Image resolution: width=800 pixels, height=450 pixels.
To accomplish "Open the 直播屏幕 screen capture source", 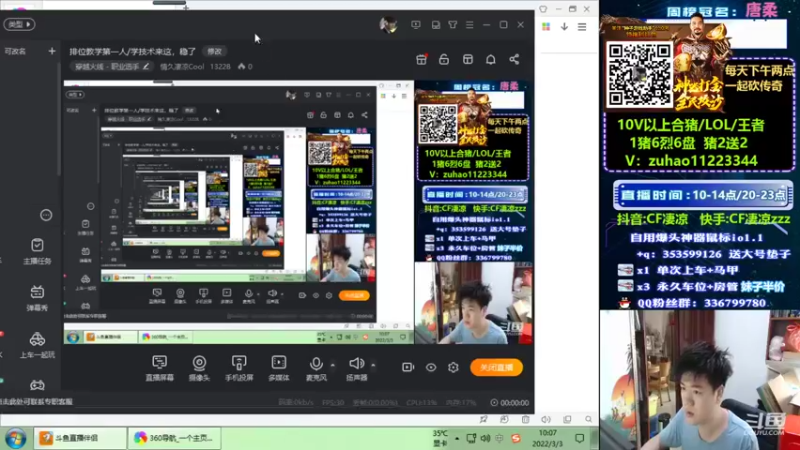I will [x=159, y=368].
